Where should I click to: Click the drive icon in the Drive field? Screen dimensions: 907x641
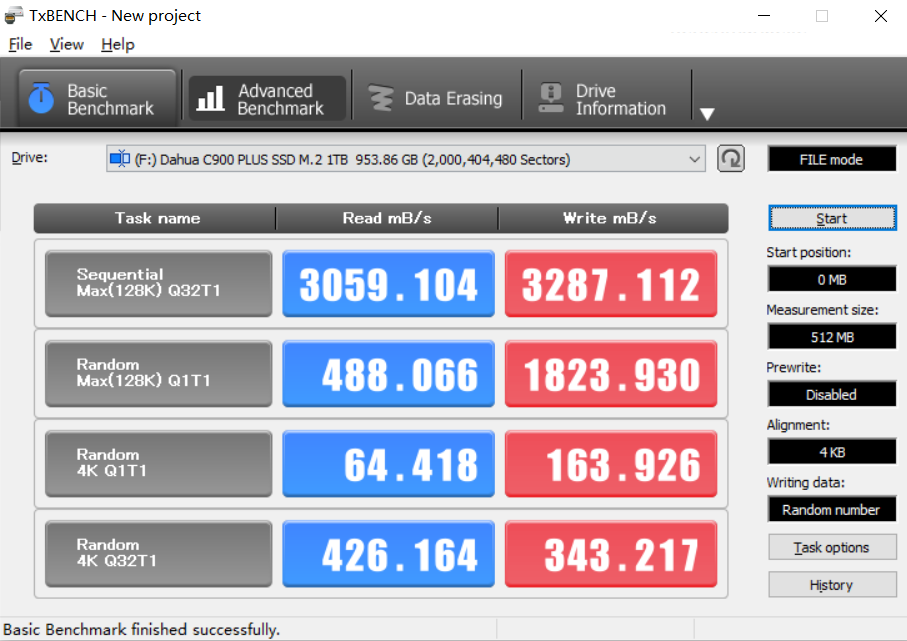pyautogui.click(x=120, y=159)
